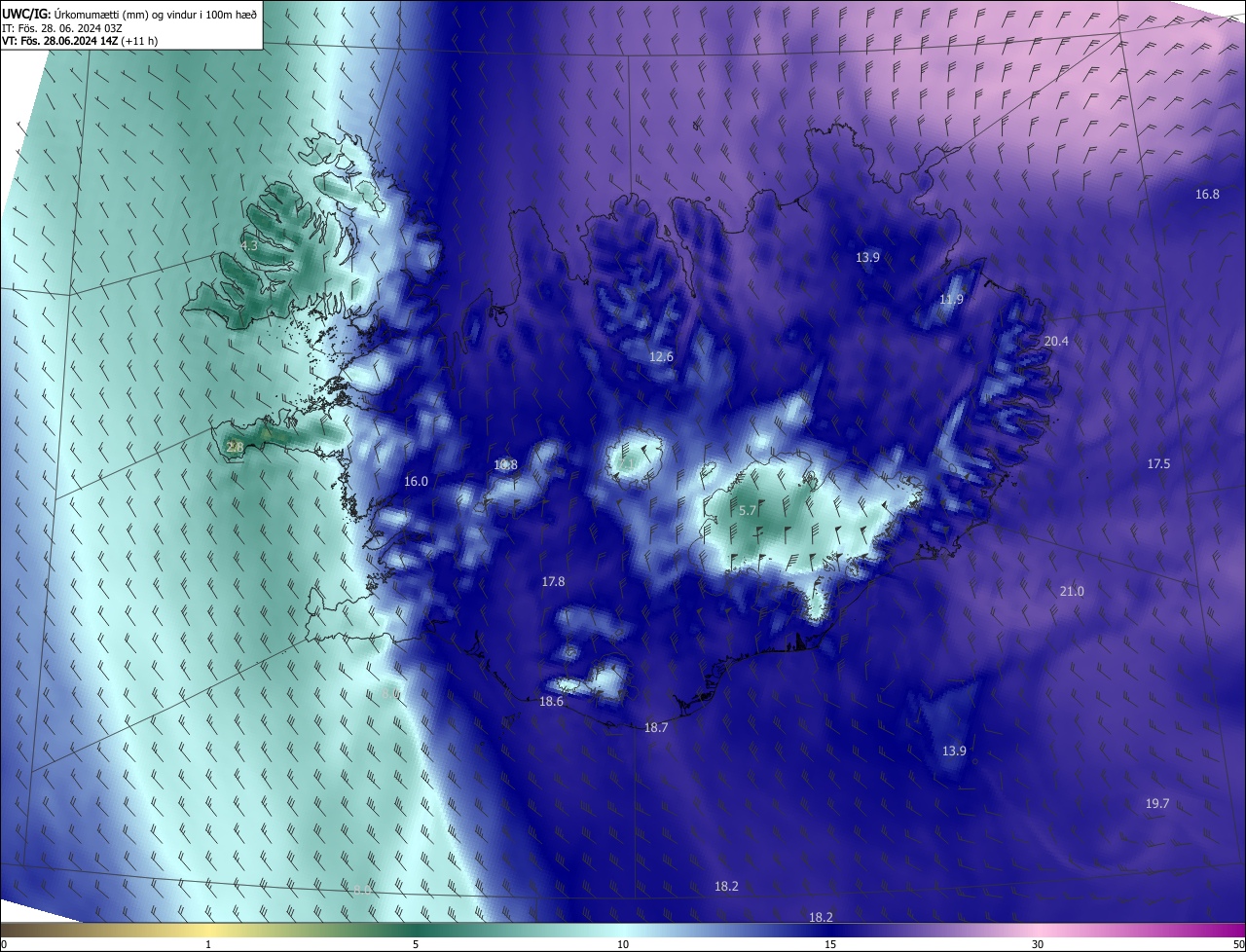Viewport: 1246px width, 952px height.
Task: Click the 5.7 value on the glacier
Action: [x=748, y=510]
